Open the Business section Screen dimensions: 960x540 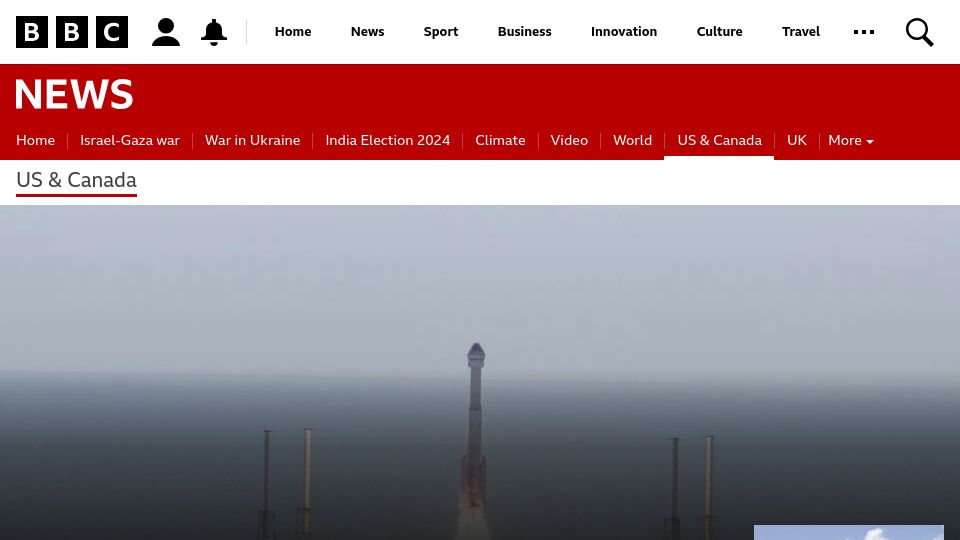524,32
